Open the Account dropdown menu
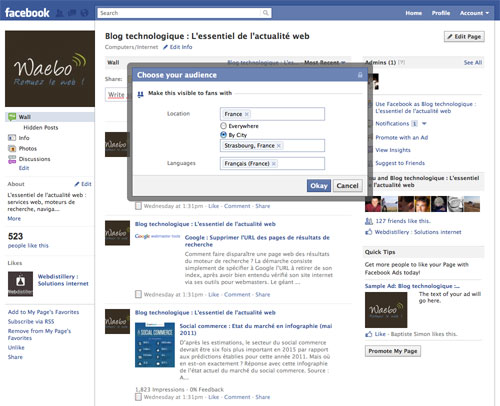The width and height of the screenshot is (500, 406). (x=474, y=13)
